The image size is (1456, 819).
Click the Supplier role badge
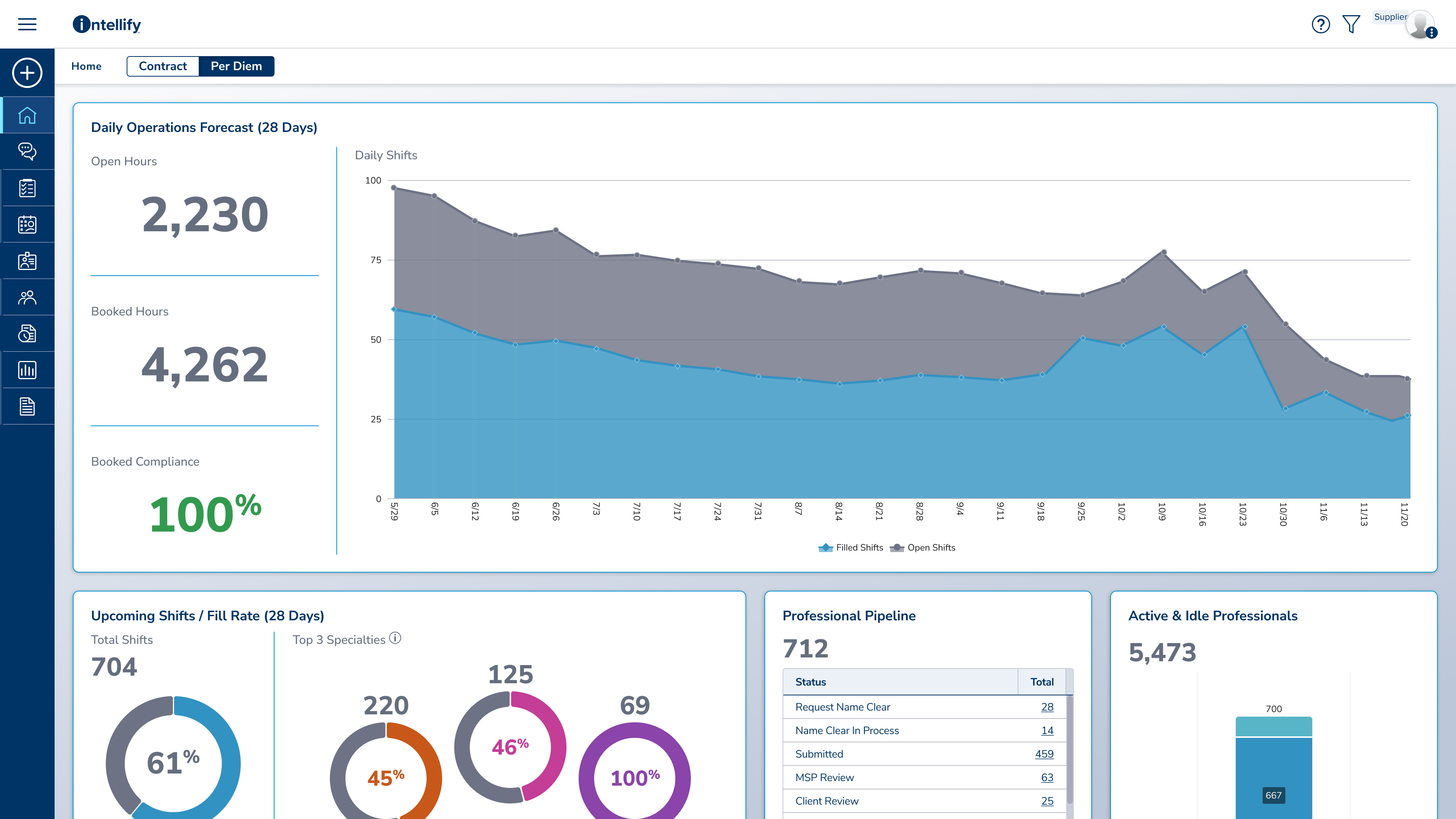tap(1392, 16)
